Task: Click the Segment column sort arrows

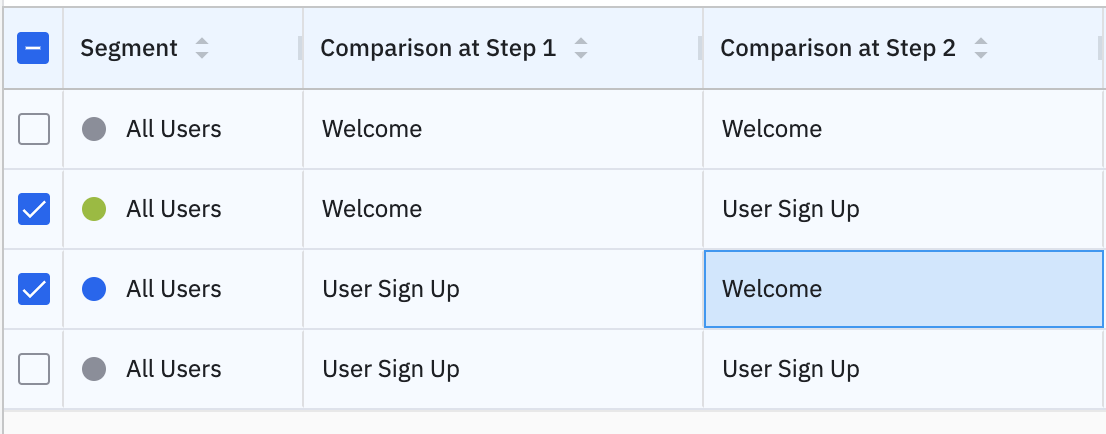Action: click(202, 48)
